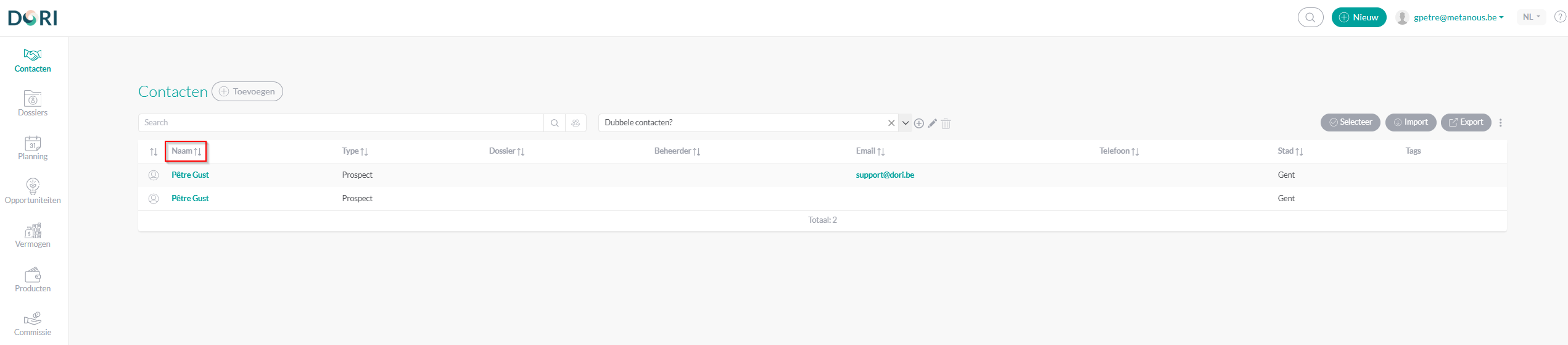Toggle sort order on Stad column

pos(1290,151)
